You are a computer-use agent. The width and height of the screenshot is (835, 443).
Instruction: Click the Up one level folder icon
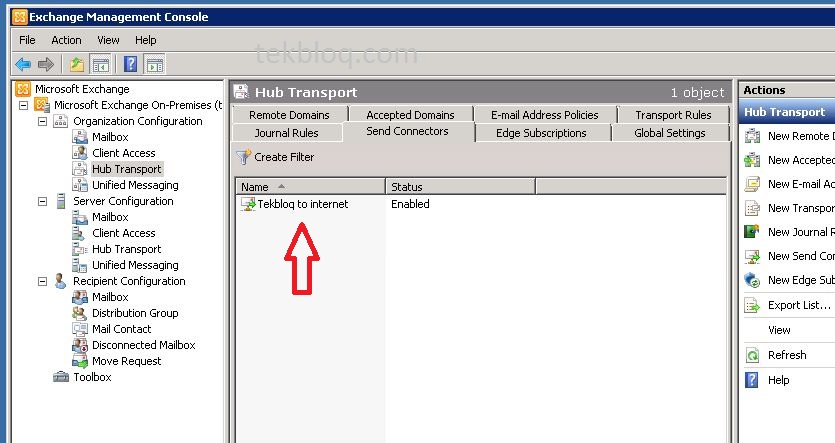click(77, 64)
